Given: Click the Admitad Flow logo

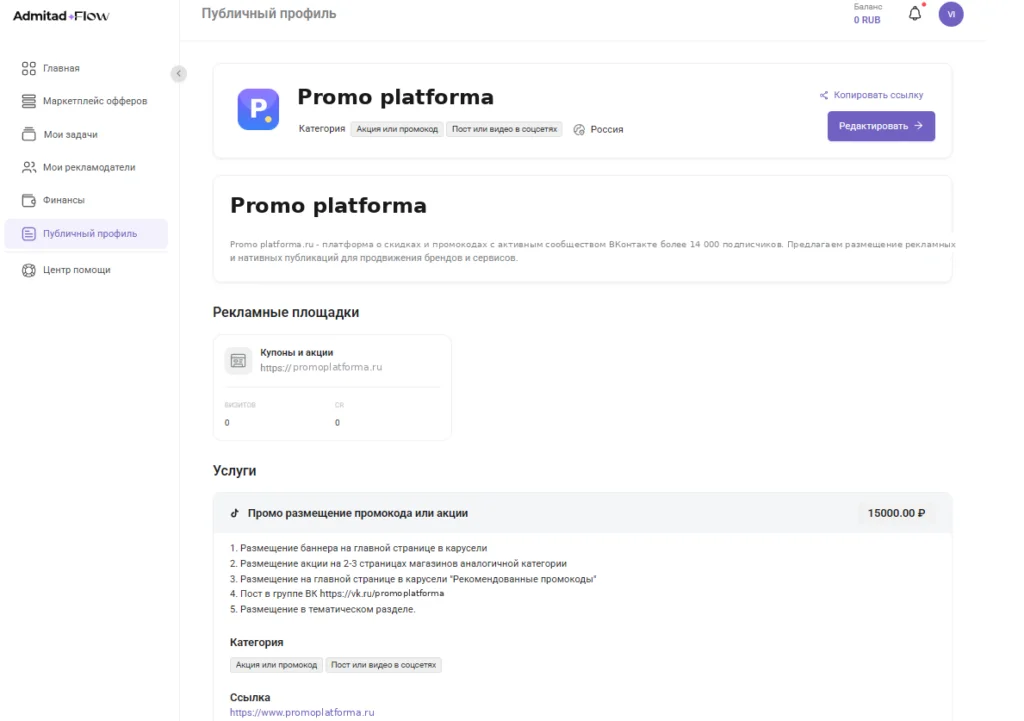Looking at the screenshot, I should [x=61, y=16].
